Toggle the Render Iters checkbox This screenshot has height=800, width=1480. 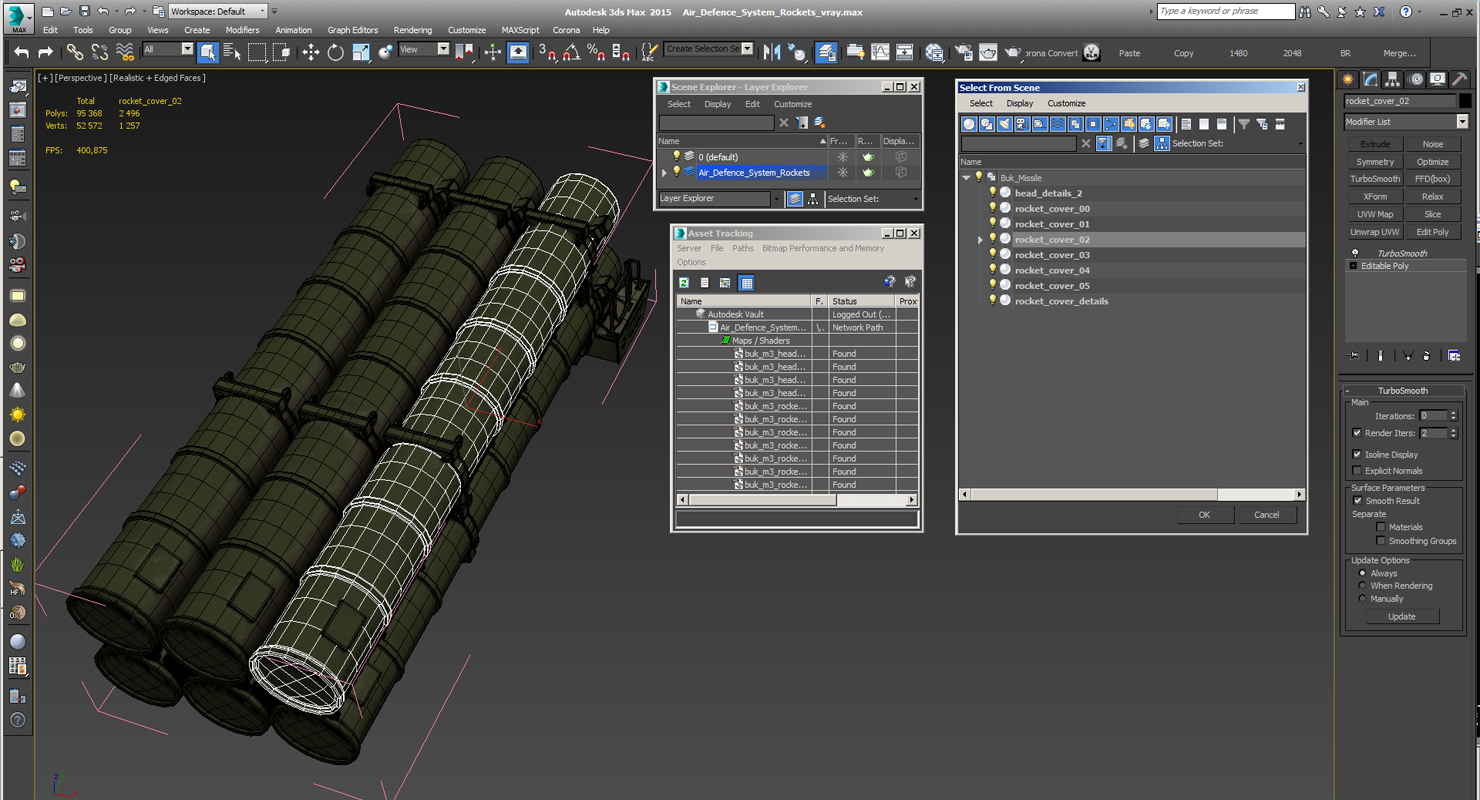coord(1357,433)
